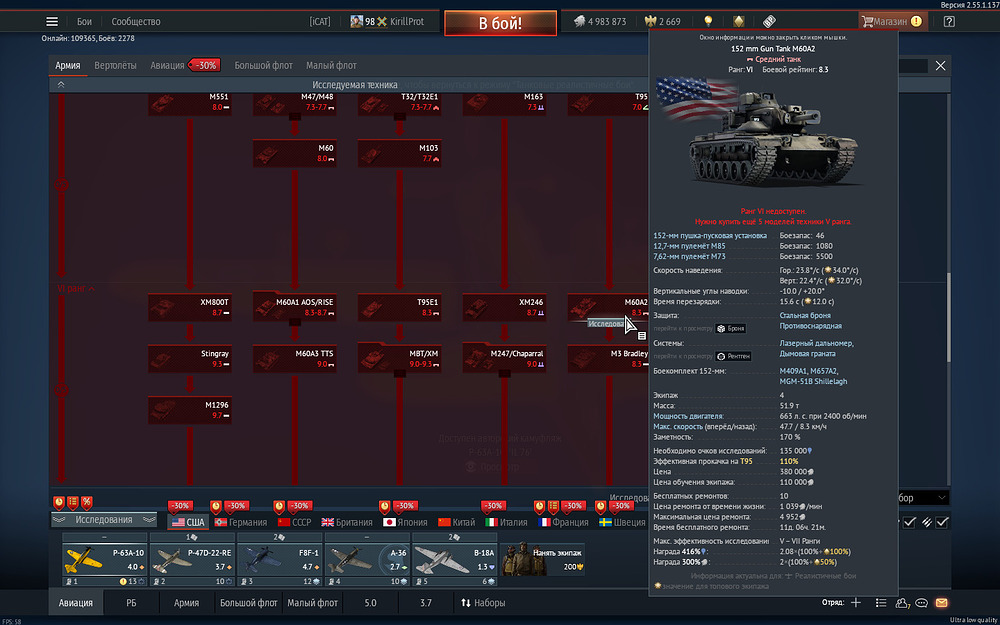Viewport: 1000px width, 625px height.
Task: Open the Сообщество menu
Action: point(136,22)
